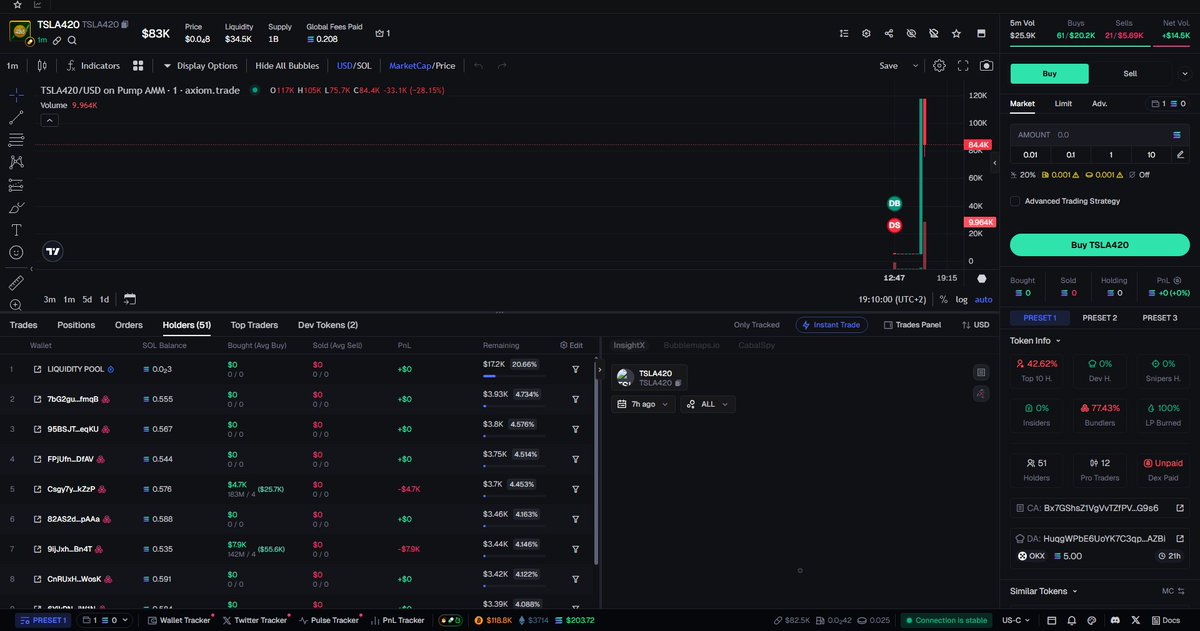Screen dimensions: 1200x631
Task: Toggle fullscreen chart mode
Action: click(963, 66)
